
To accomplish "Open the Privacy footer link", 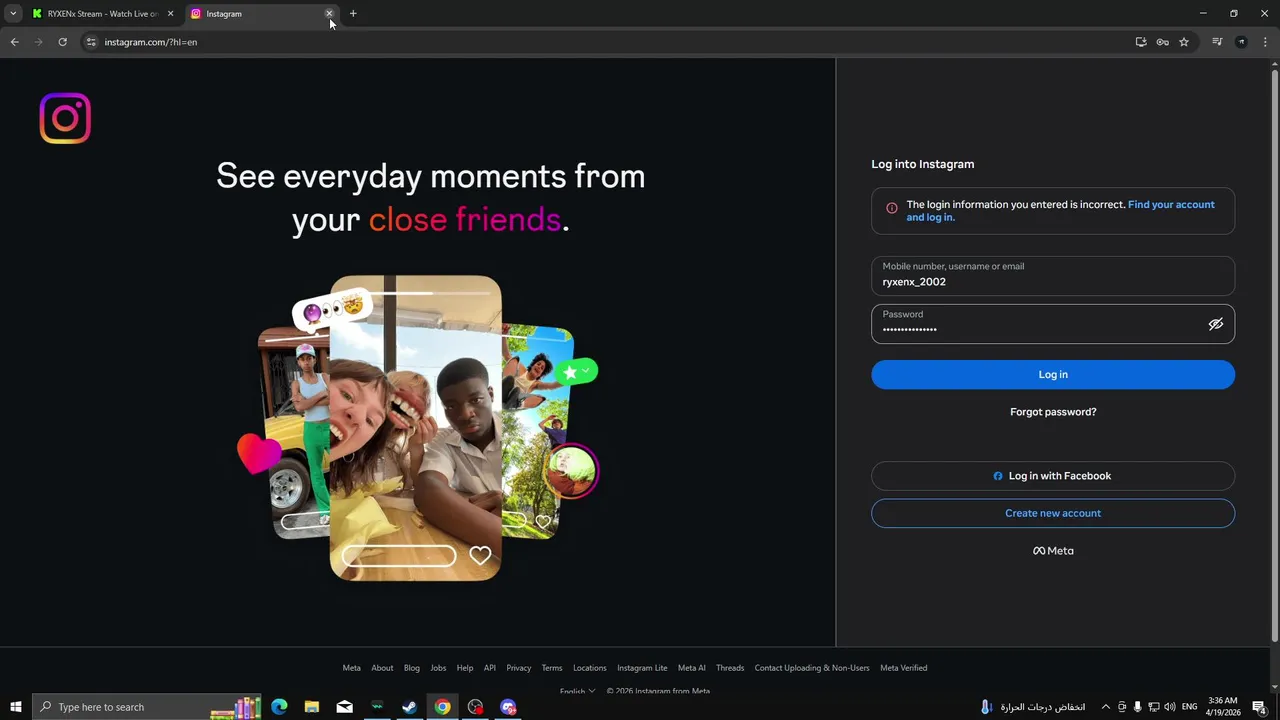I will [x=518, y=668].
